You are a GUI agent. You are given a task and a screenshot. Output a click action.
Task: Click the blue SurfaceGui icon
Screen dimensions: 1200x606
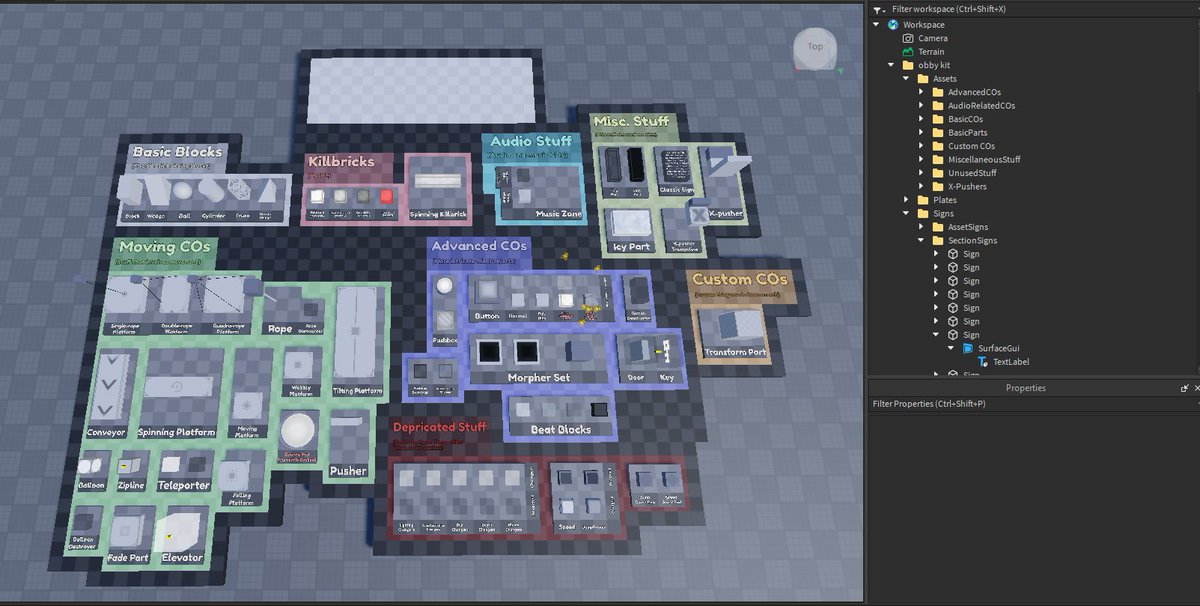coord(967,348)
